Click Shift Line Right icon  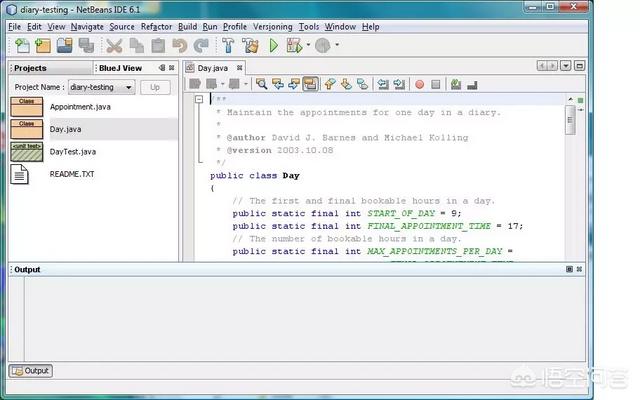click(x=399, y=84)
